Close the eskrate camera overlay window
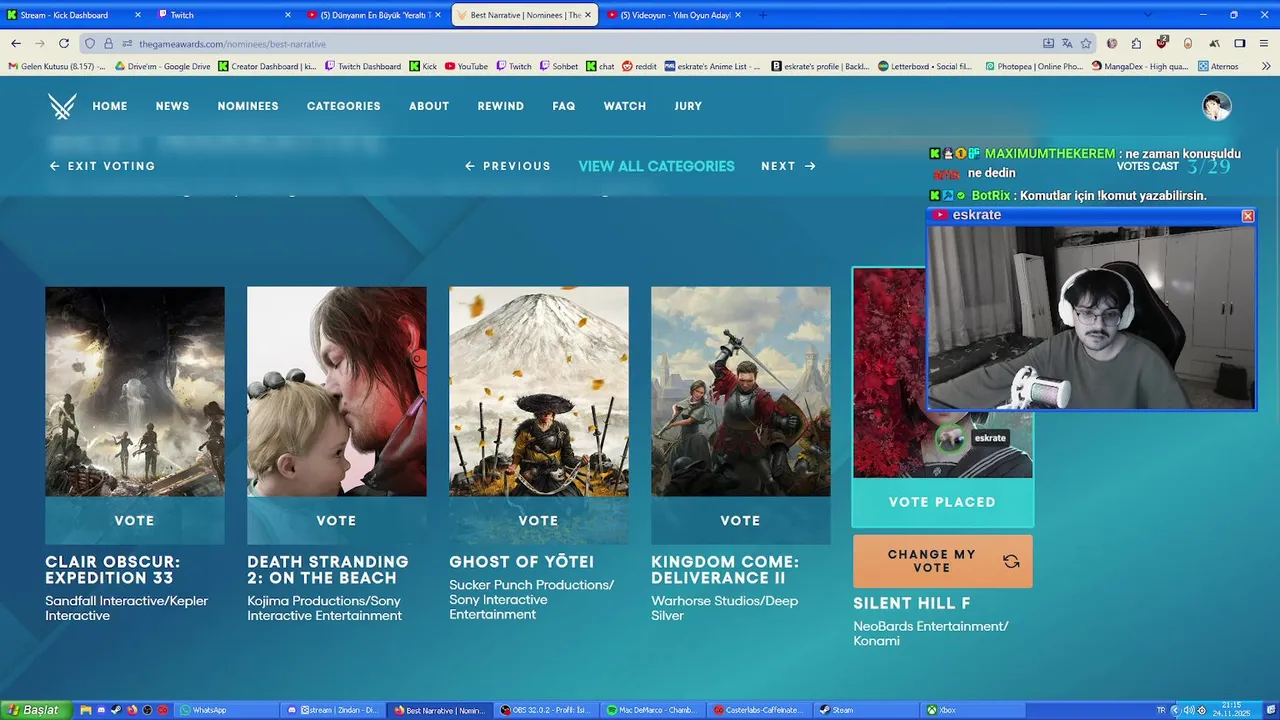Screen dimensions: 1280x720 click(1247, 216)
